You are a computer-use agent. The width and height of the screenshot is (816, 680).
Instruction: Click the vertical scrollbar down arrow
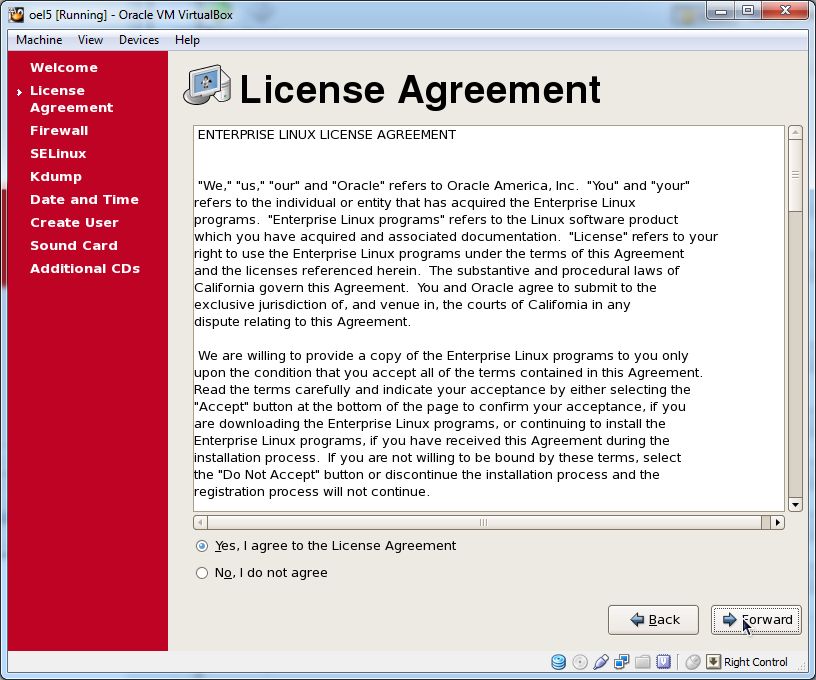795,505
